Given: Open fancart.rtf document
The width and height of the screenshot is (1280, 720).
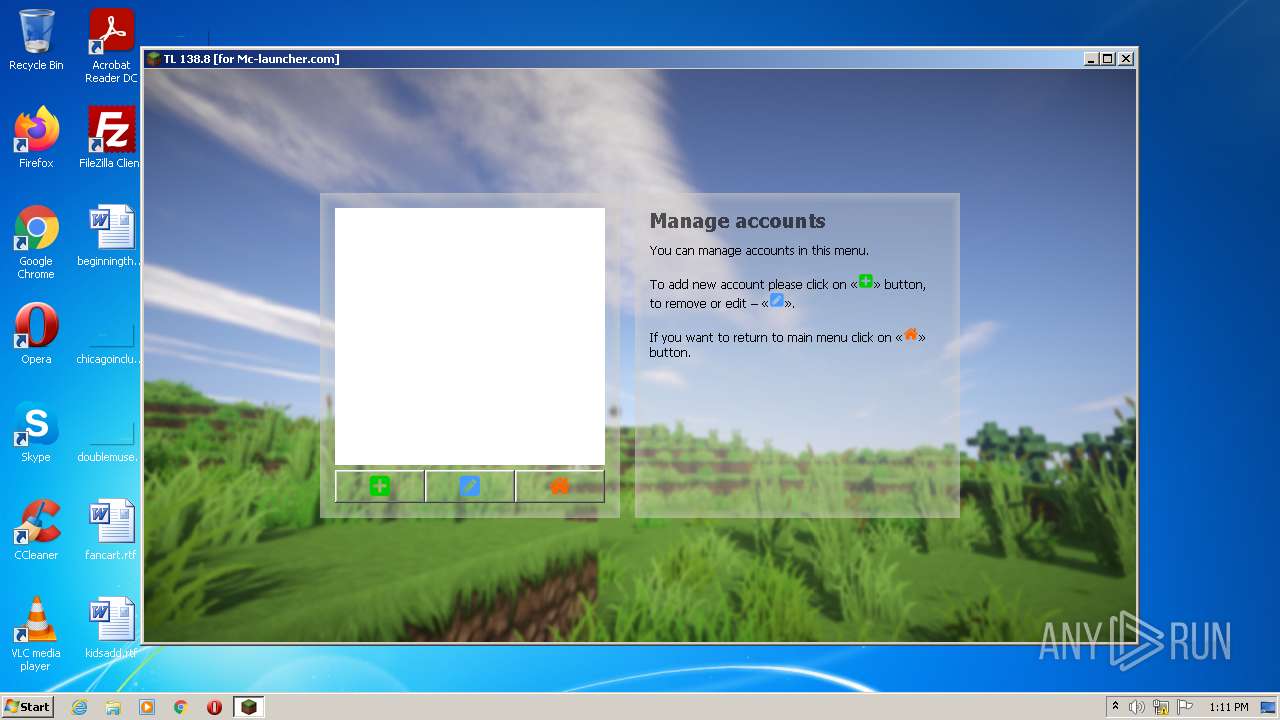Looking at the screenshot, I should pos(111,530).
